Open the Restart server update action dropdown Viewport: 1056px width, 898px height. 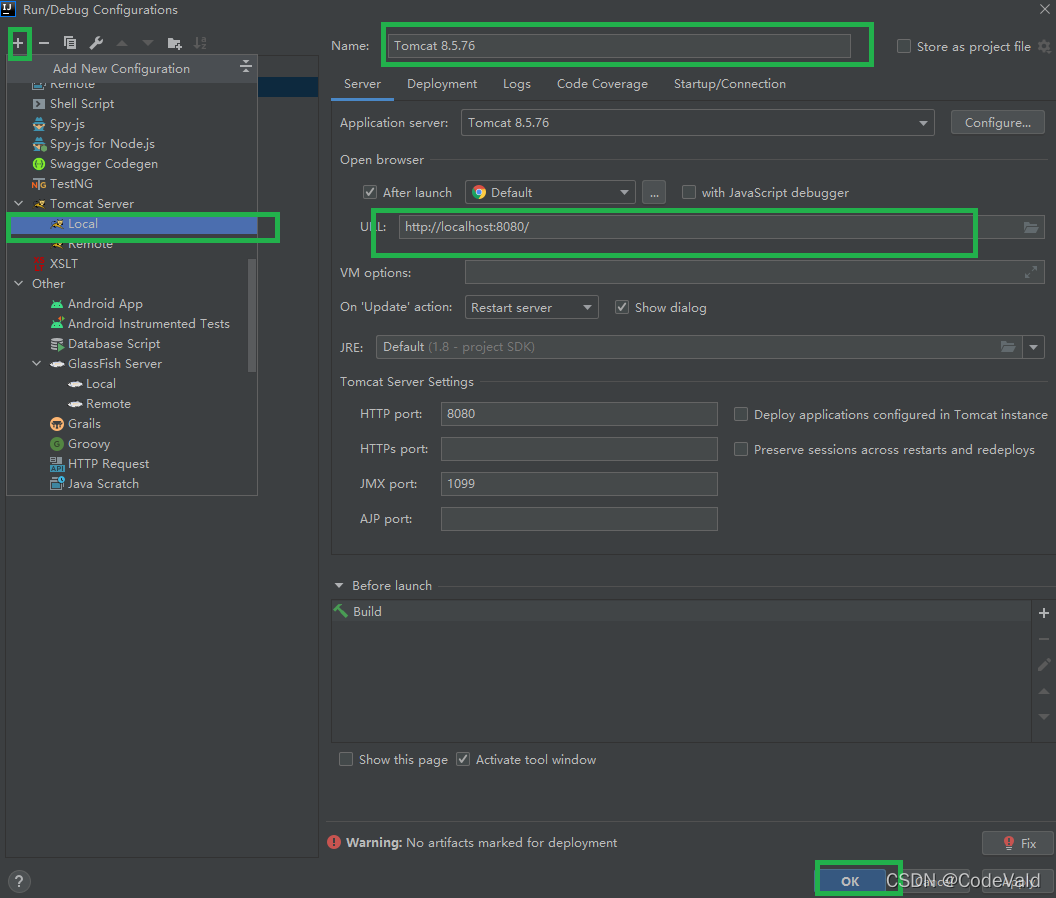531,307
